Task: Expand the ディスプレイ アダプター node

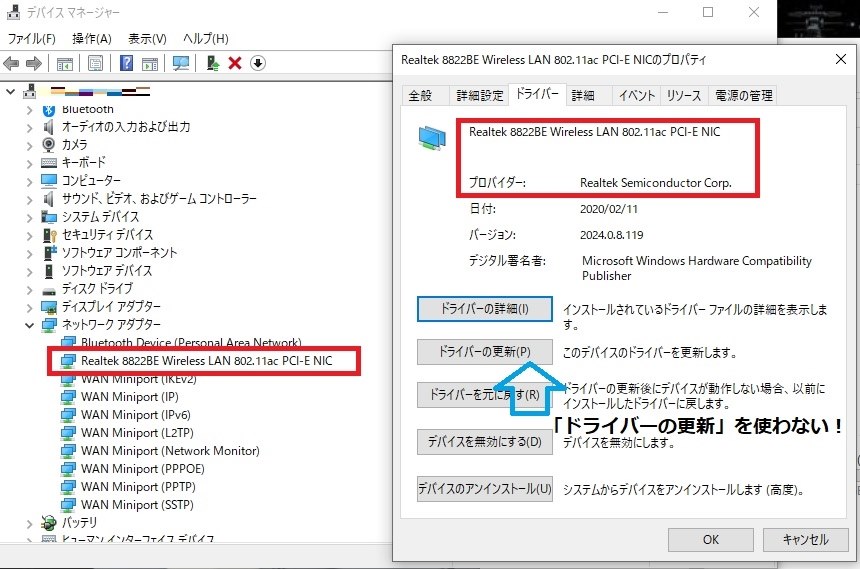Action: click(30, 307)
